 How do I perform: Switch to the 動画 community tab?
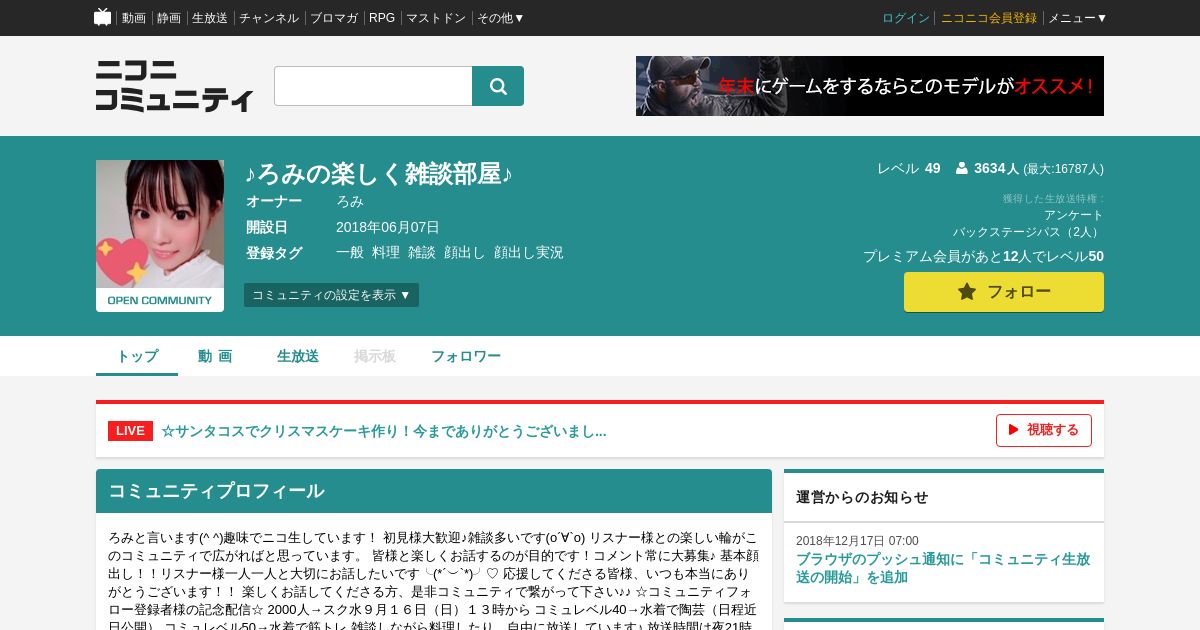click(x=215, y=356)
